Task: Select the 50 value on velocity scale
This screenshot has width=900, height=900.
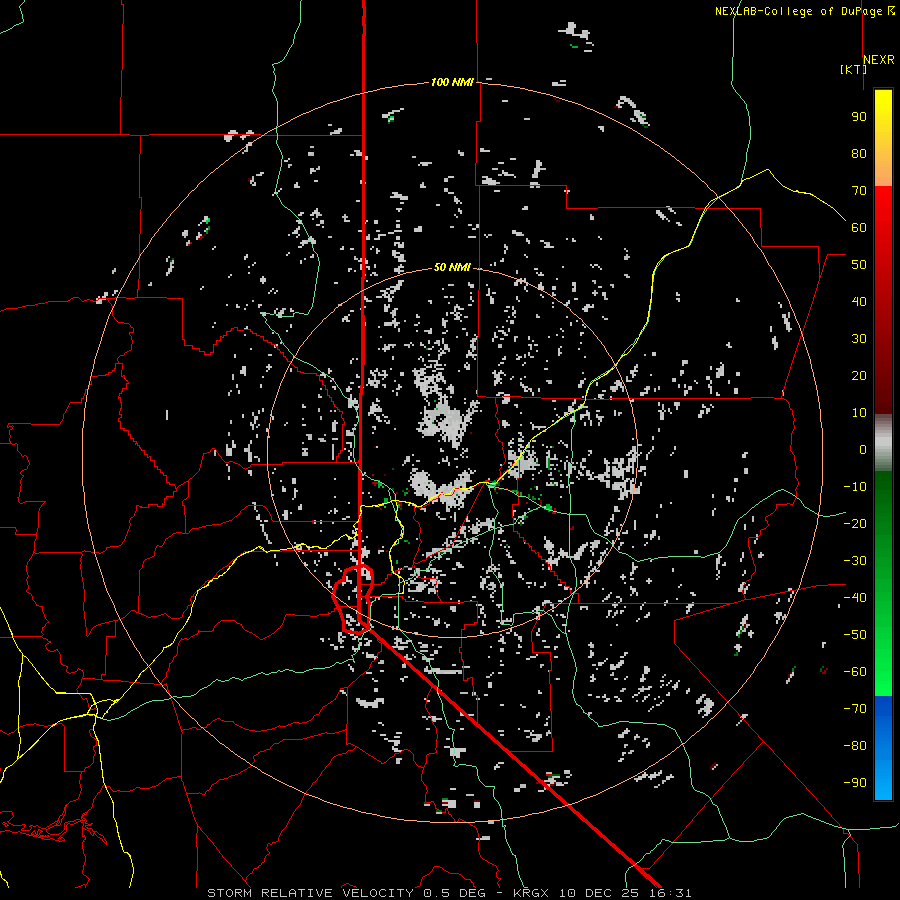Action: click(x=859, y=265)
